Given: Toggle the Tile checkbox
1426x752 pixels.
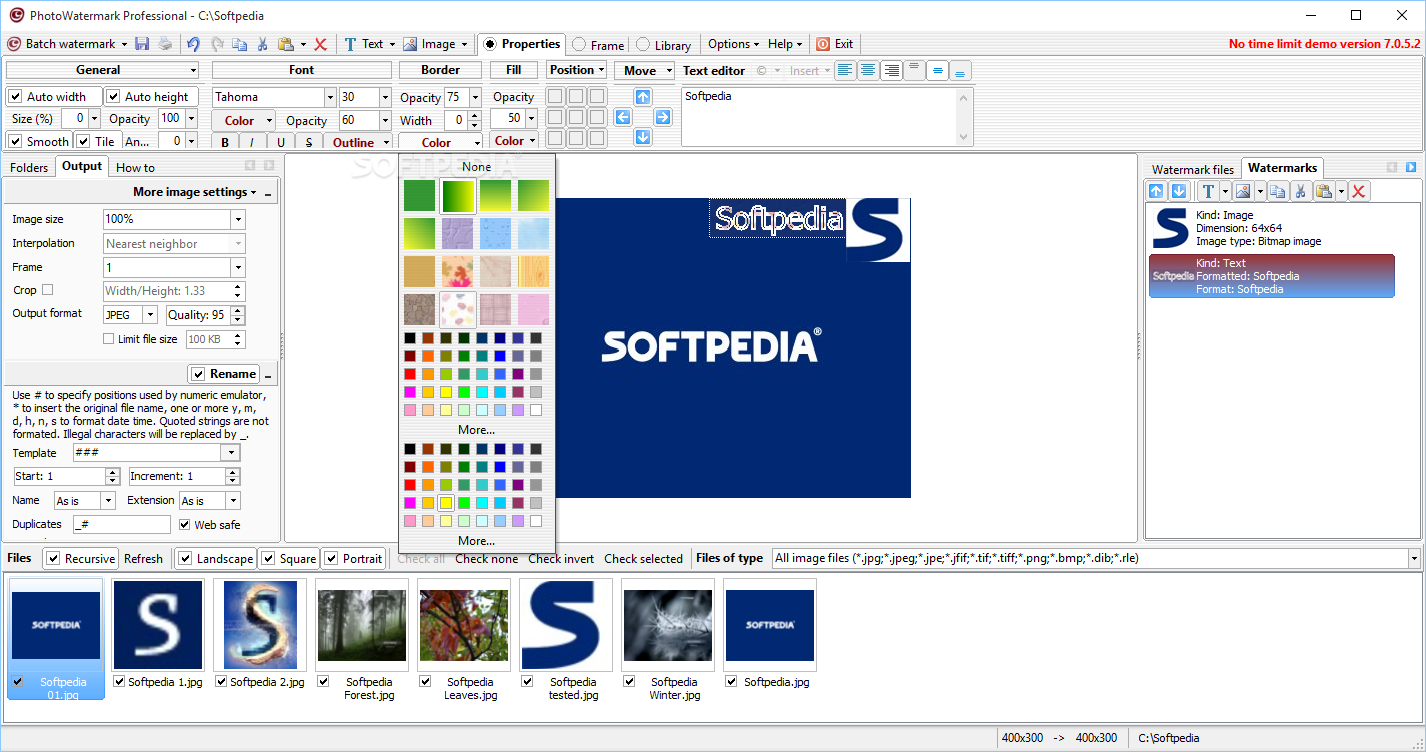Looking at the screenshot, I should [x=83, y=141].
